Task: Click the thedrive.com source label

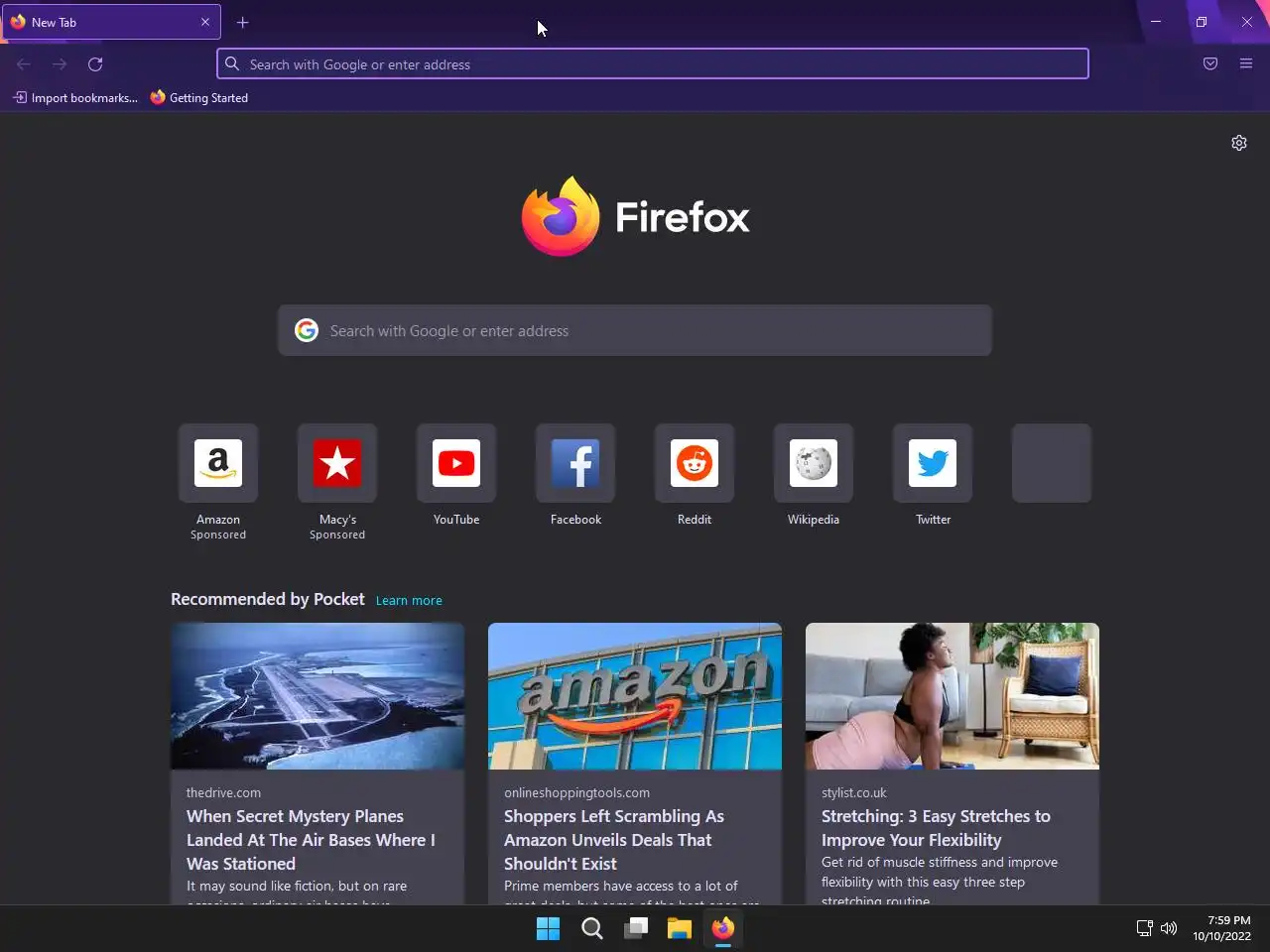Action: point(223,792)
